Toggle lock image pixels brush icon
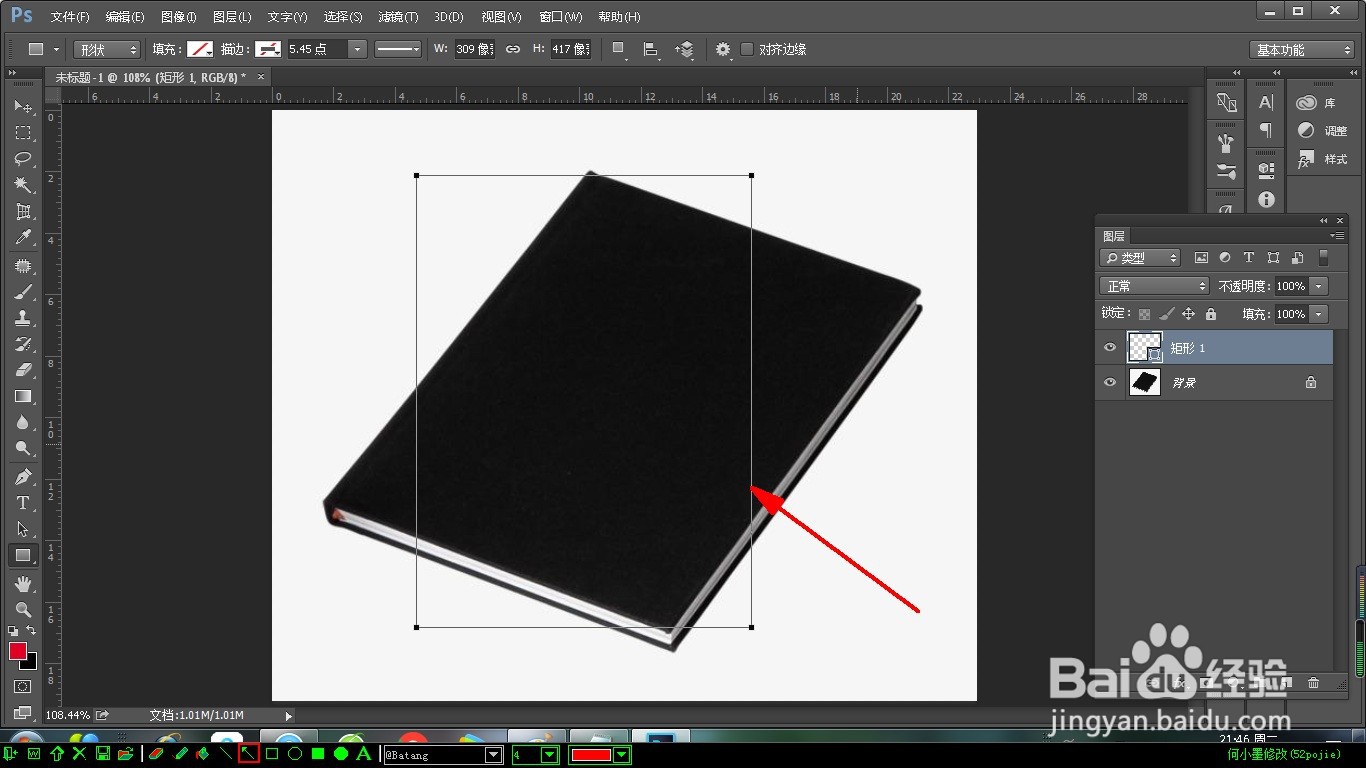1366x768 pixels. [1167, 314]
